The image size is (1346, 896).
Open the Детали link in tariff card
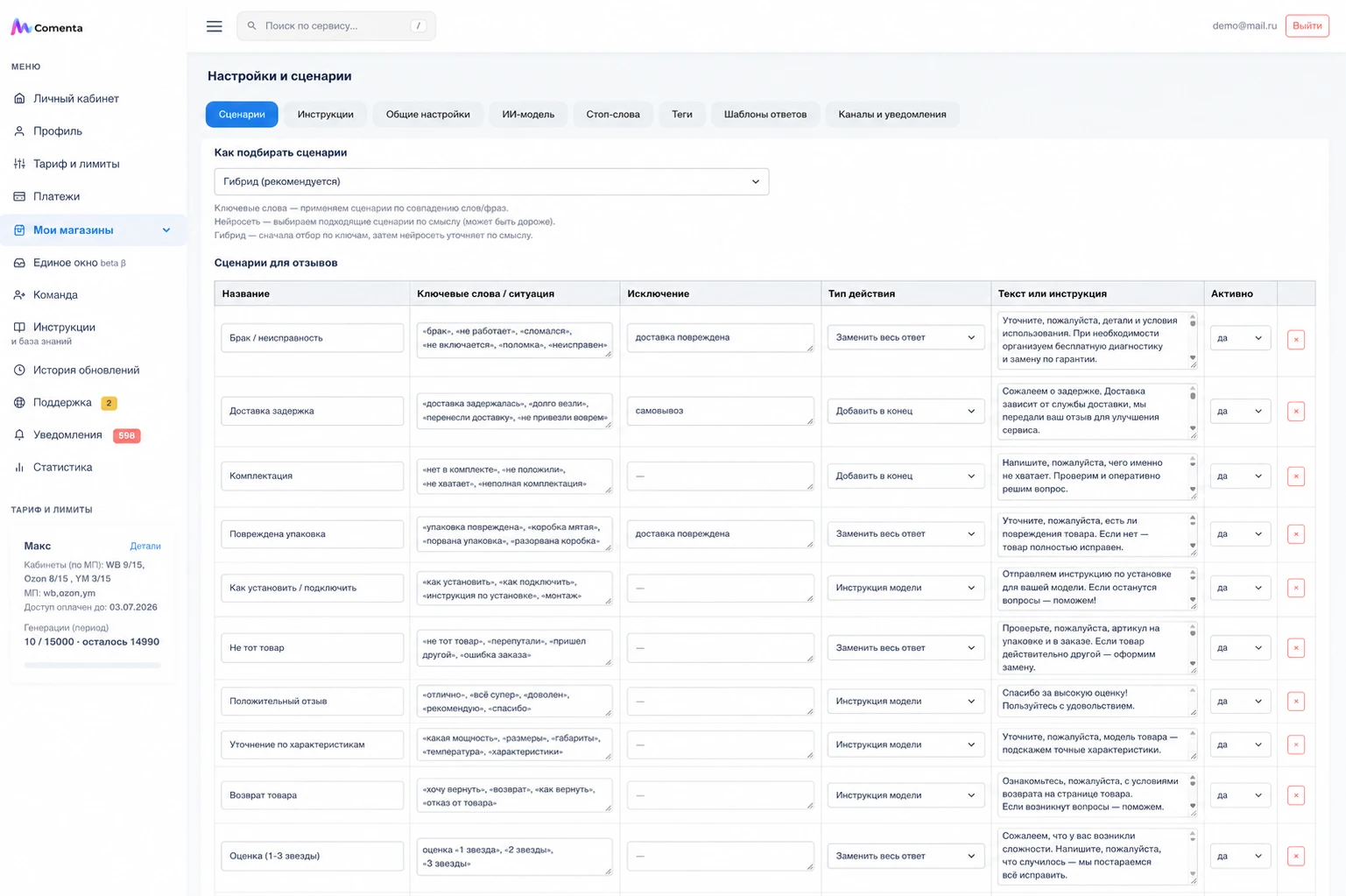(145, 546)
